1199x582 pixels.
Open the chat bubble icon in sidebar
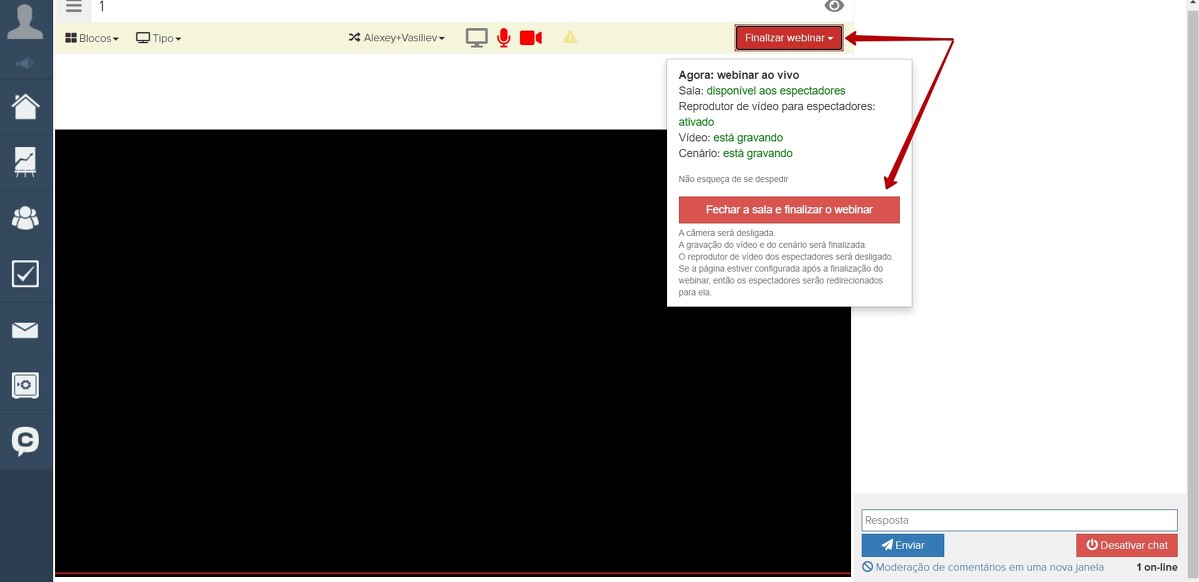point(25,441)
